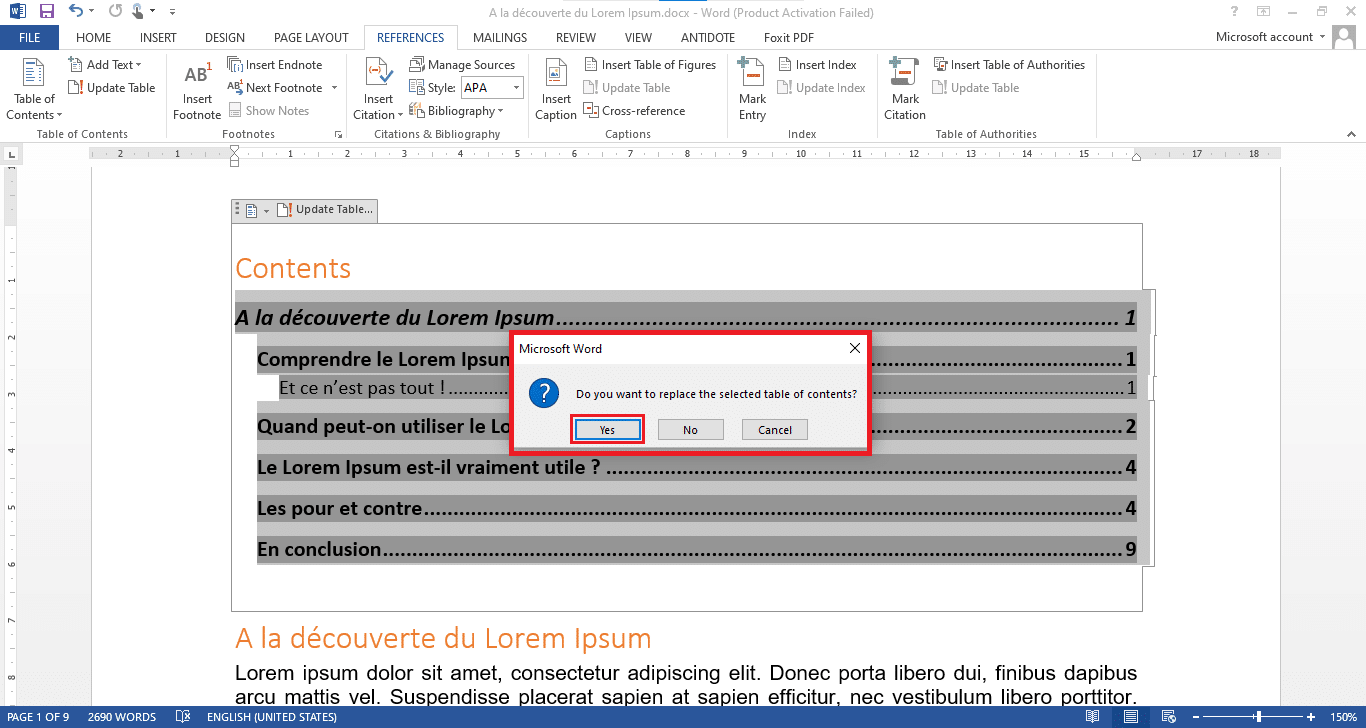The height and width of the screenshot is (728, 1366).
Task: Close the Microsoft Word dialog
Action: coord(854,348)
